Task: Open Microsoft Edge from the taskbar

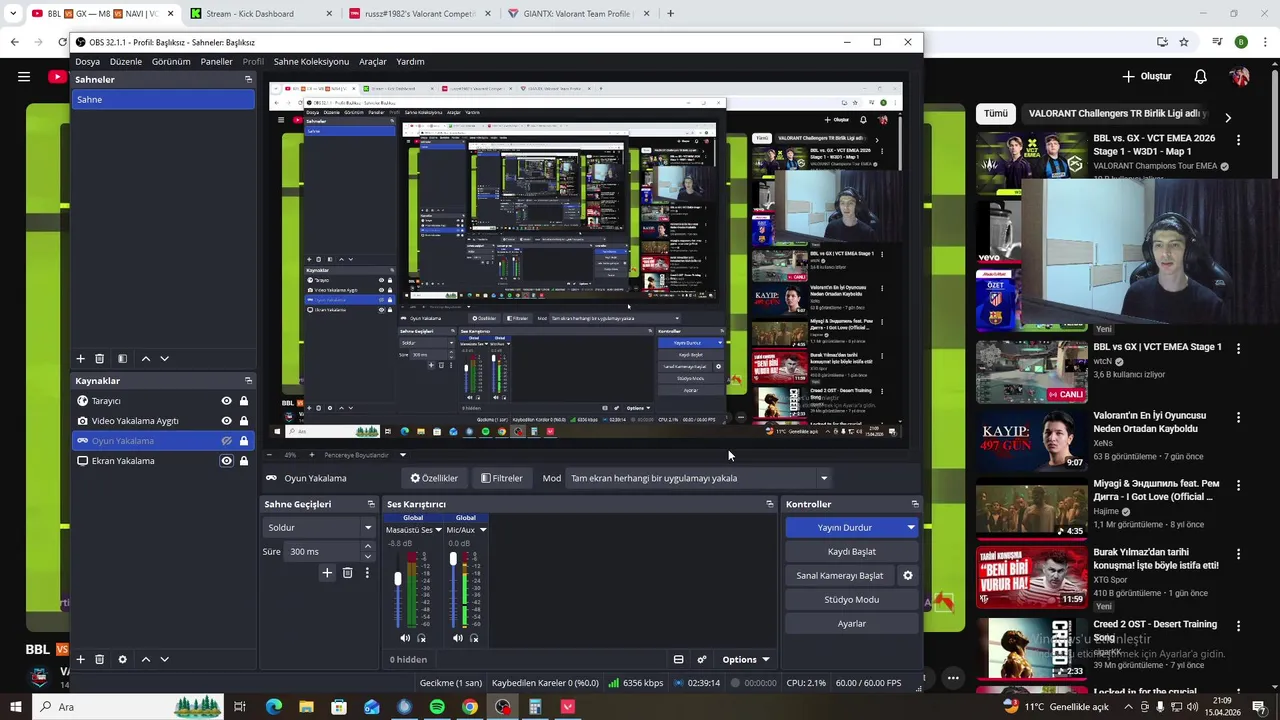Action: pyautogui.click(x=274, y=707)
